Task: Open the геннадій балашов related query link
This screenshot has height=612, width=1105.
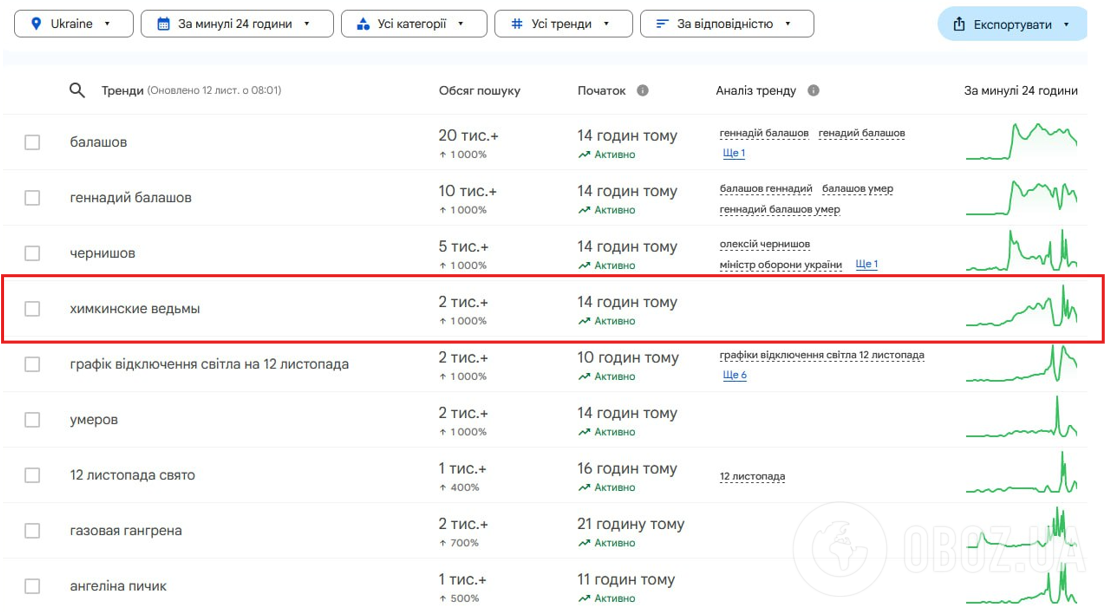Action: (x=764, y=133)
